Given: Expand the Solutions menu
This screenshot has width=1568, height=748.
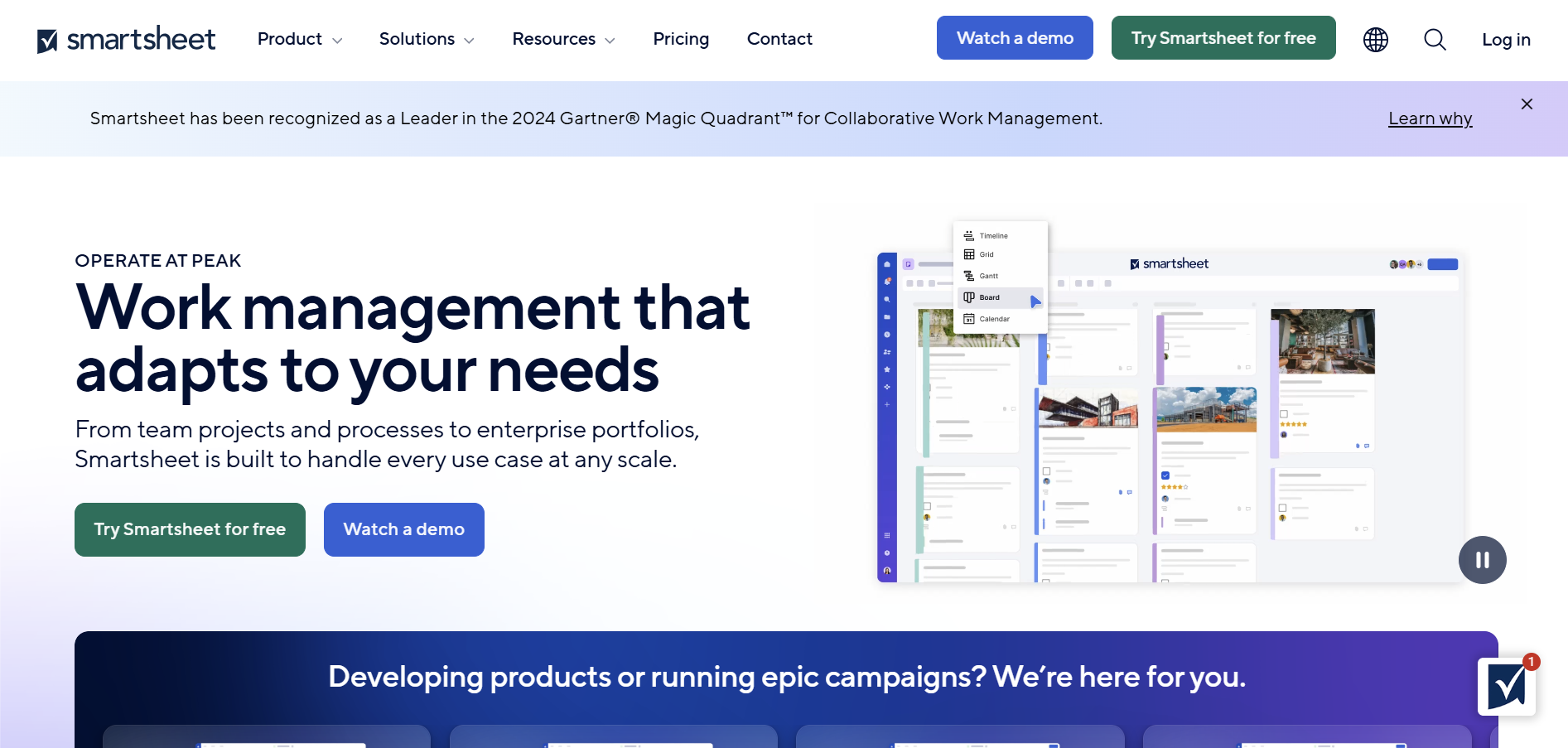Looking at the screenshot, I should [427, 39].
